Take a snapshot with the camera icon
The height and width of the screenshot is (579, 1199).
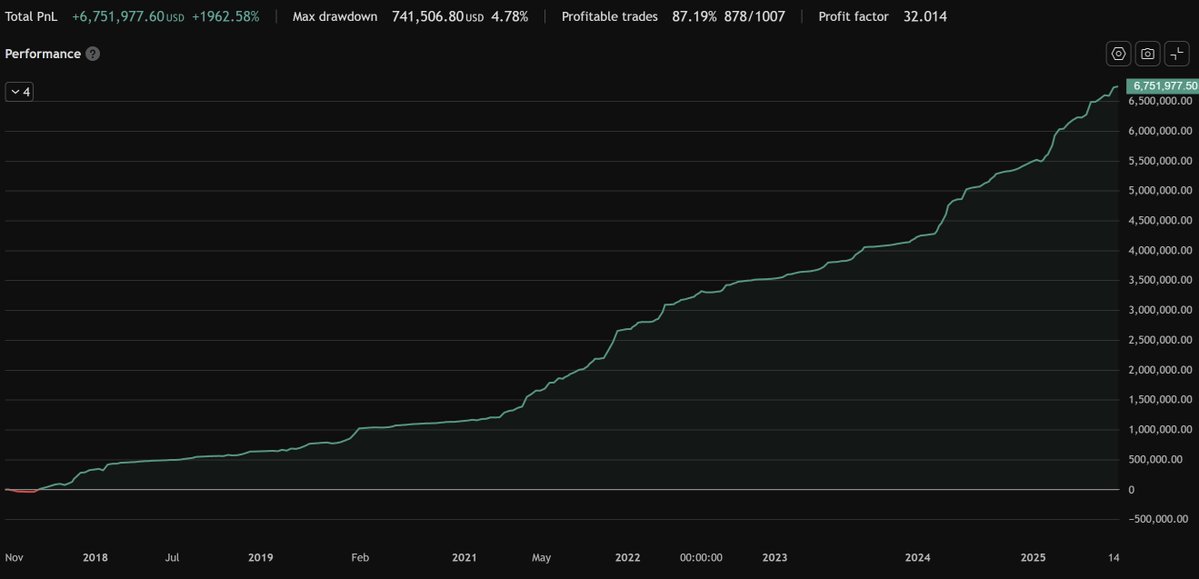coord(1148,54)
